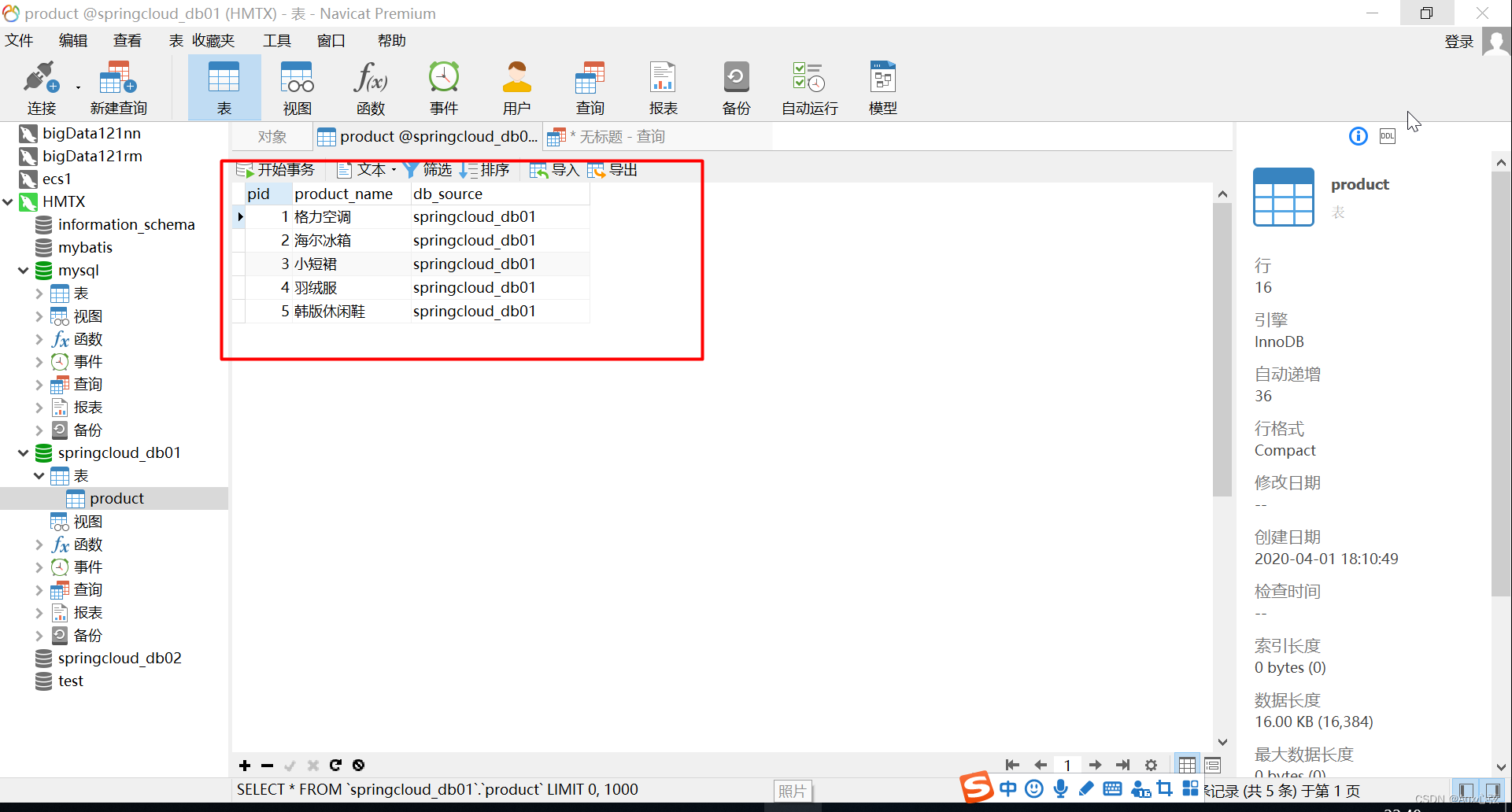1512x812 pixels.
Task: Toggle the 排序 sort panel
Action: tap(486, 169)
